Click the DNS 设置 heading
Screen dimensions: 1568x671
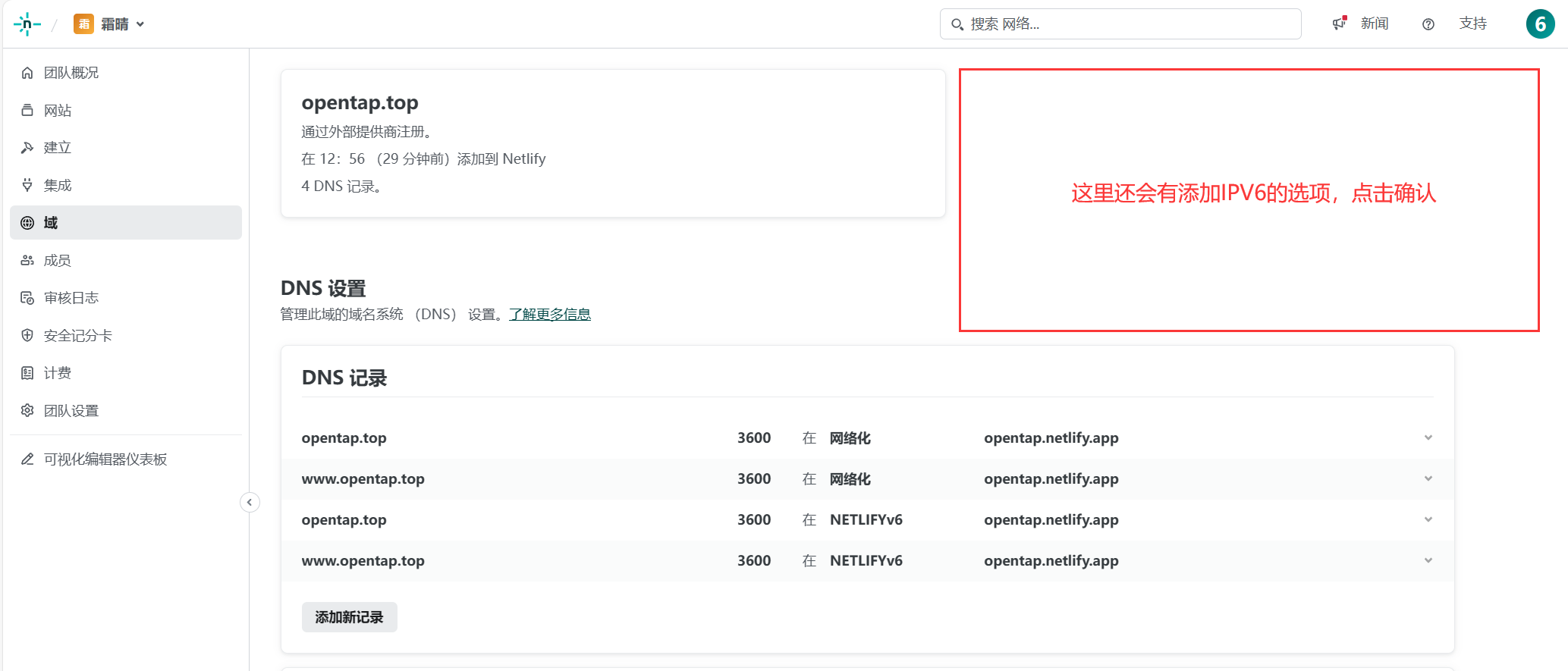[x=323, y=288]
